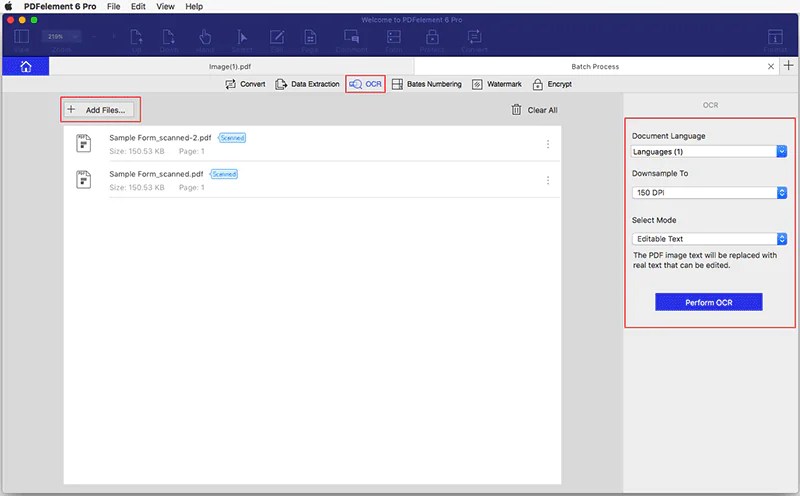Click the Document Language label
800x496 pixels.
[x=668, y=136]
